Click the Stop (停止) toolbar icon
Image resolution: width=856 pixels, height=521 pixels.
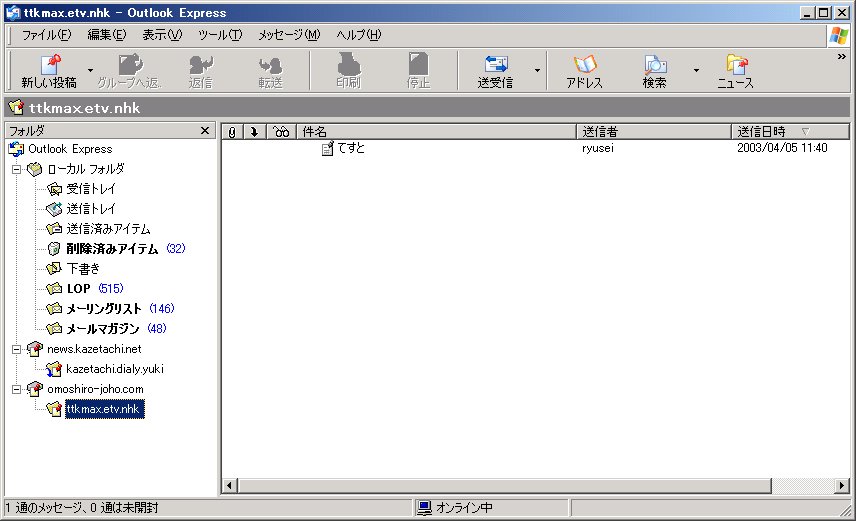pyautogui.click(x=418, y=71)
